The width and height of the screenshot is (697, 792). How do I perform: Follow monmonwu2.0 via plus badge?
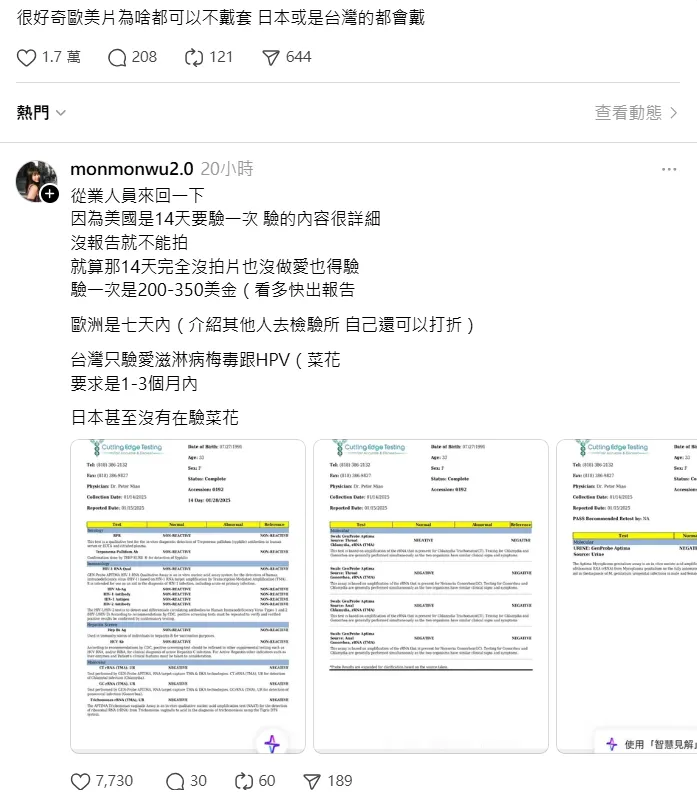(49, 194)
